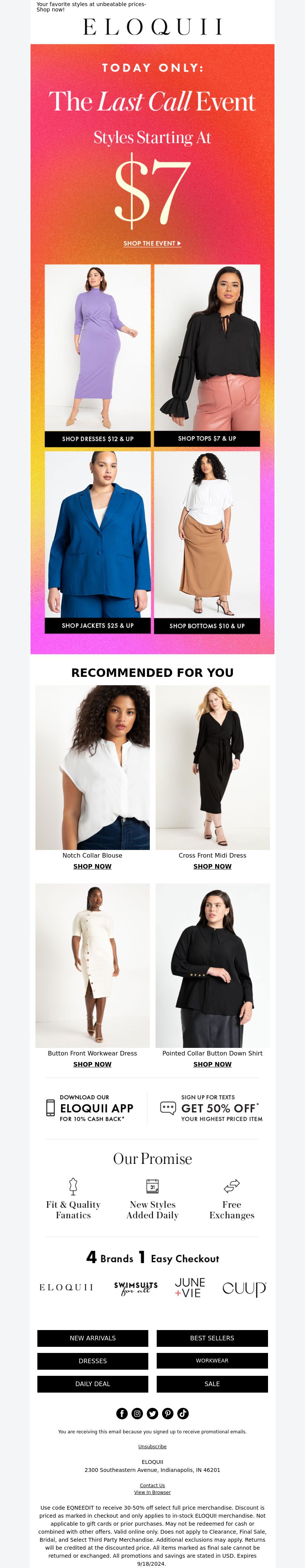Open the Pinterest social icon
Screen dimensions: 305x1568
pos(167,1413)
